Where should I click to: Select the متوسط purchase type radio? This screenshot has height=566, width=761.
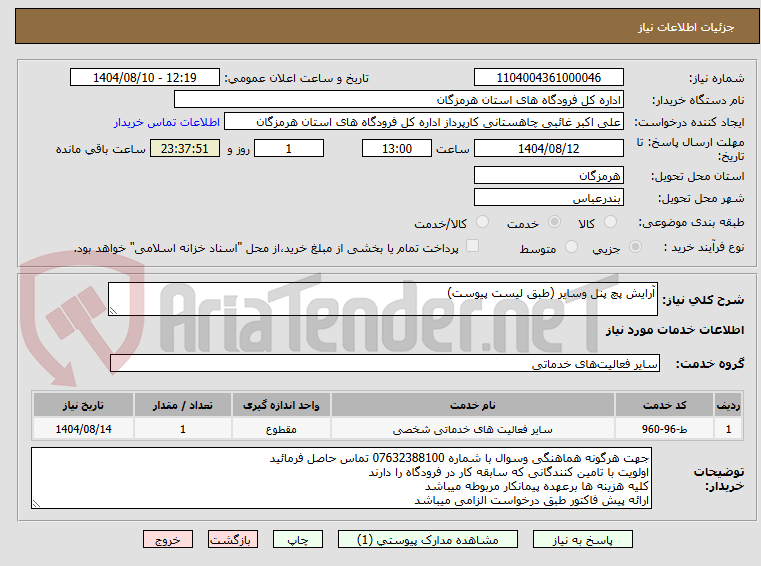(571, 247)
